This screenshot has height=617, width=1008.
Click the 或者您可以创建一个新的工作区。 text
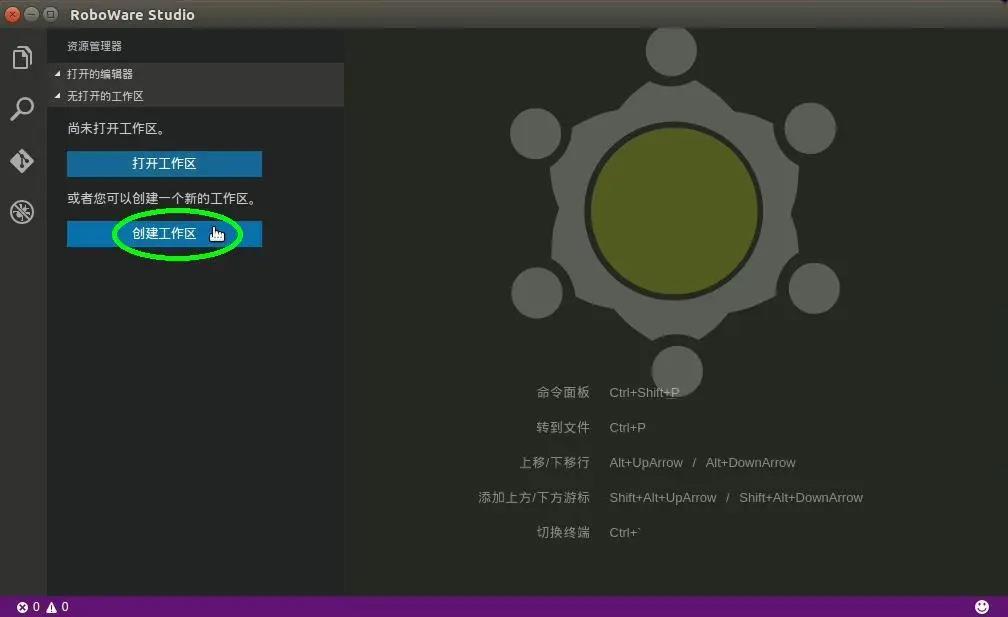coord(163,199)
